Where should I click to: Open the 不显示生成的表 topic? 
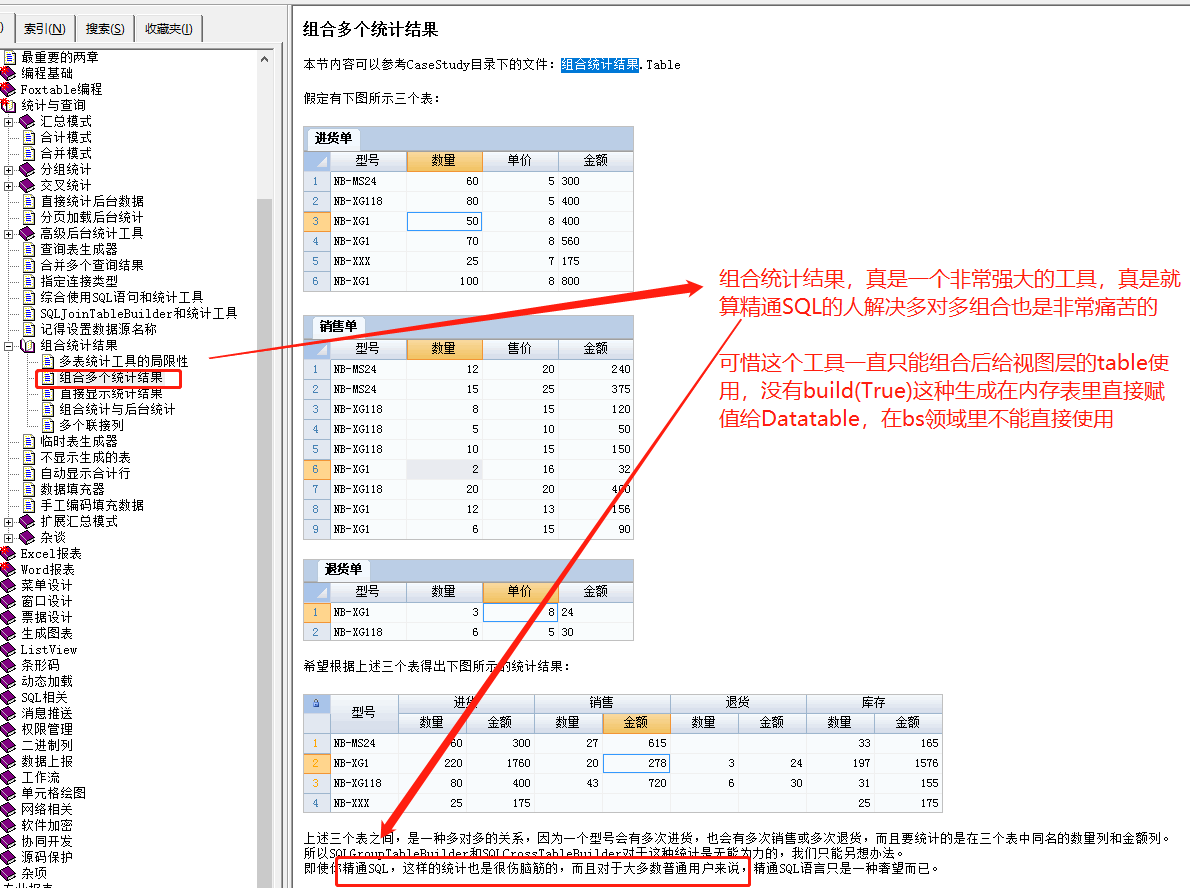(x=85, y=458)
